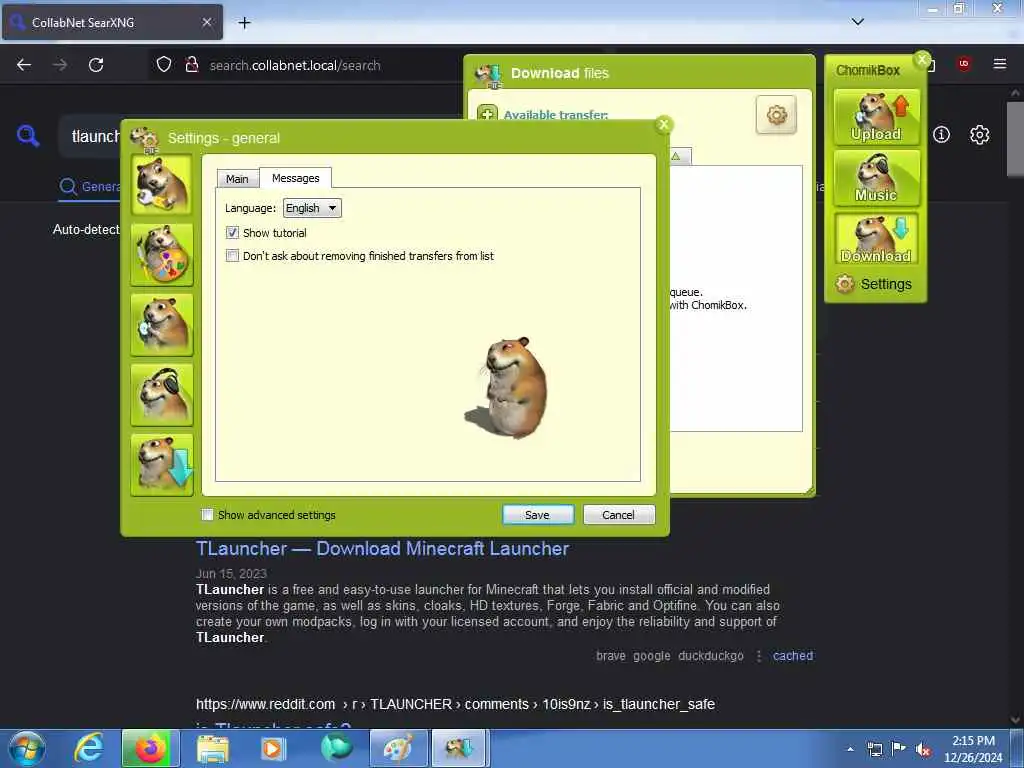Click the Cancel button
Screen dimensions: 1024x768
tap(618, 515)
